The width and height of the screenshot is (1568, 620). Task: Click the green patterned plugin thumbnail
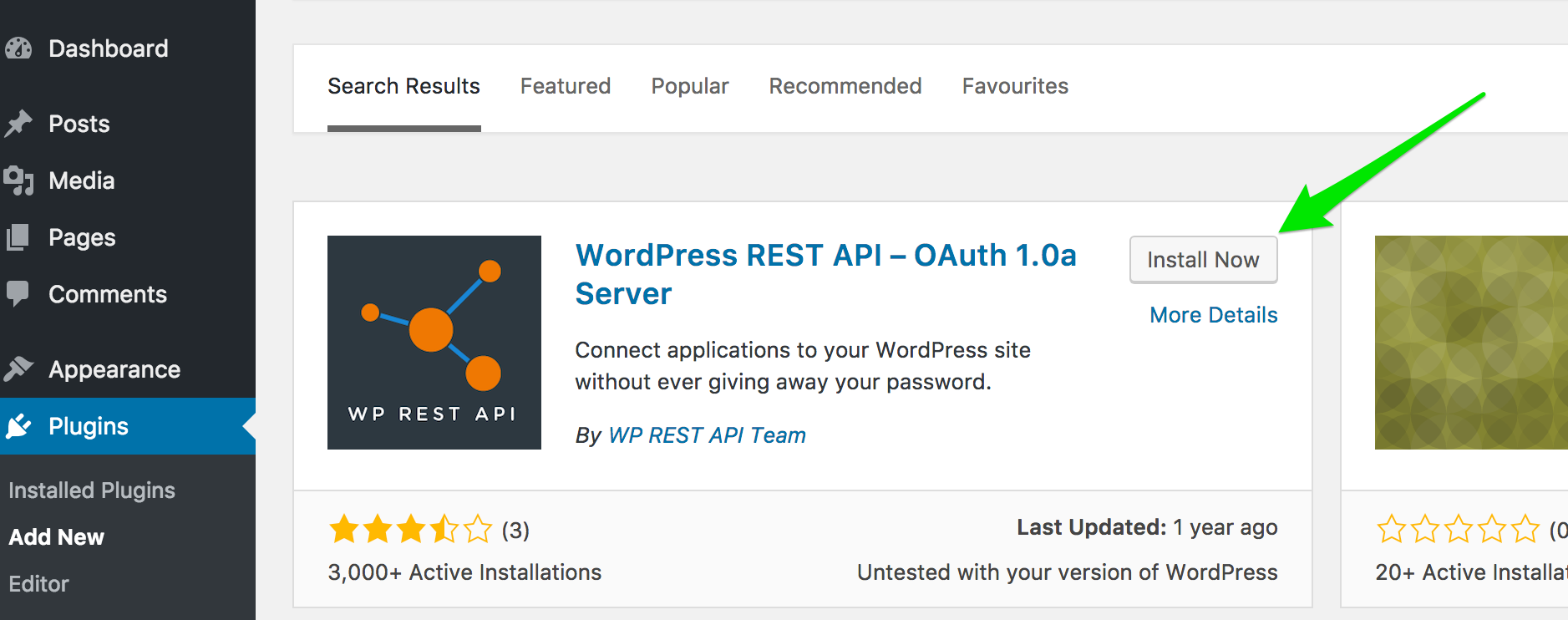tap(1471, 343)
